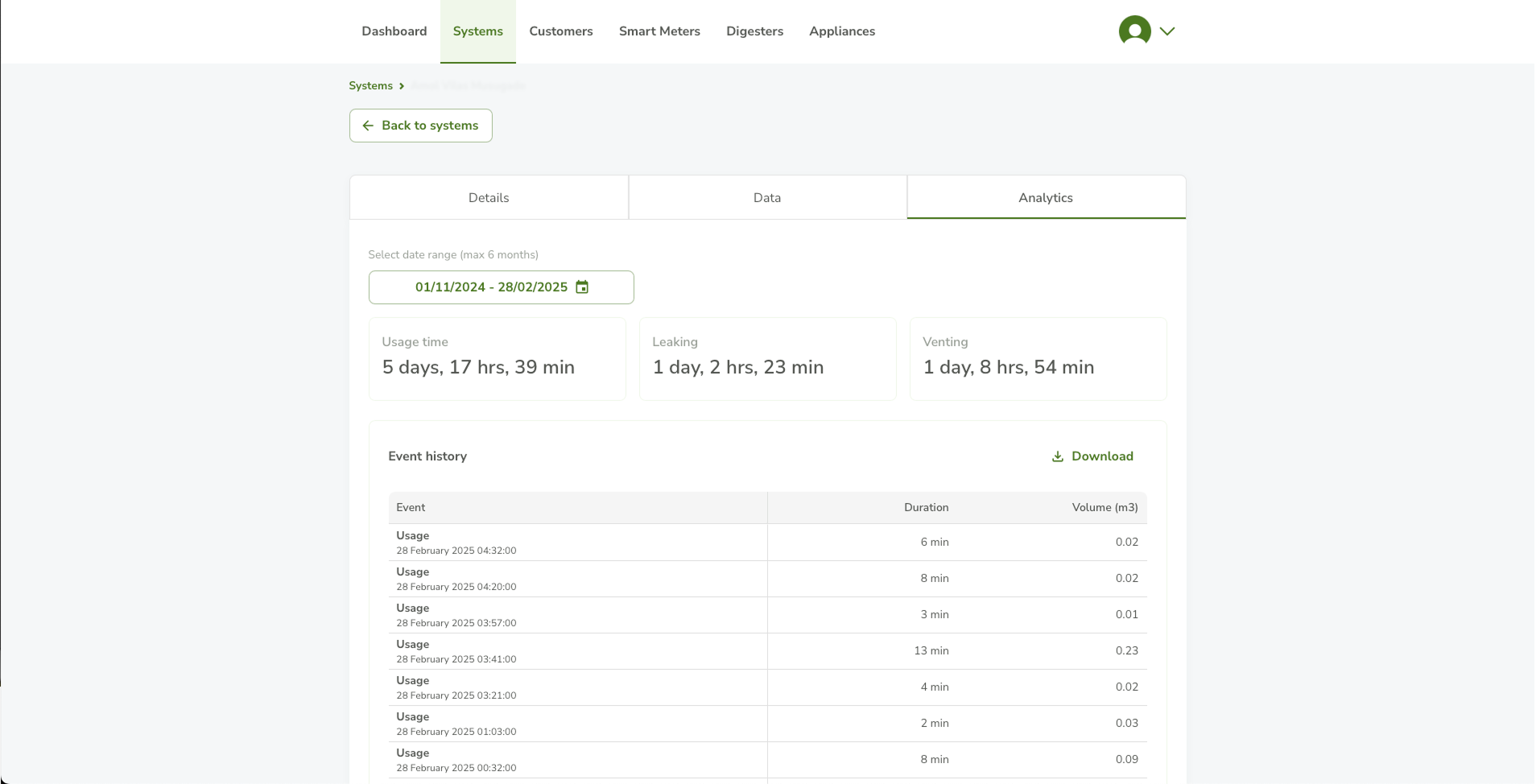Click the Systems breadcrumb link
This screenshot has width=1536, height=784.
371,86
